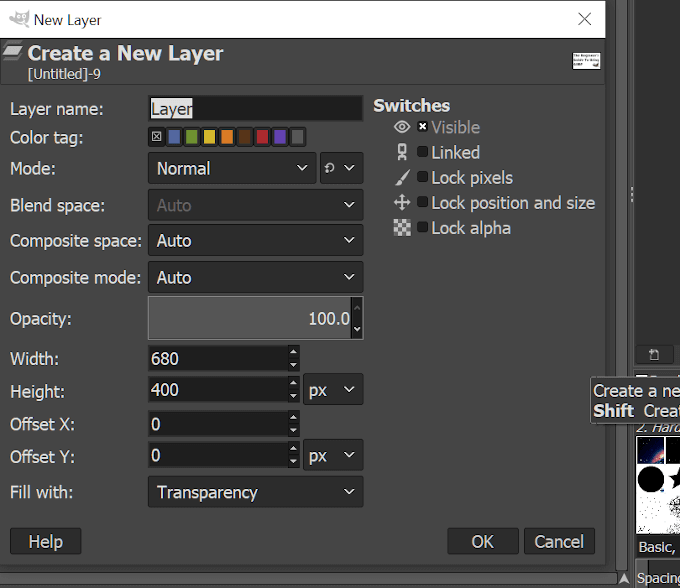Choose the green color tag
Image resolution: width=680 pixels, height=588 pixels.
coord(192,137)
